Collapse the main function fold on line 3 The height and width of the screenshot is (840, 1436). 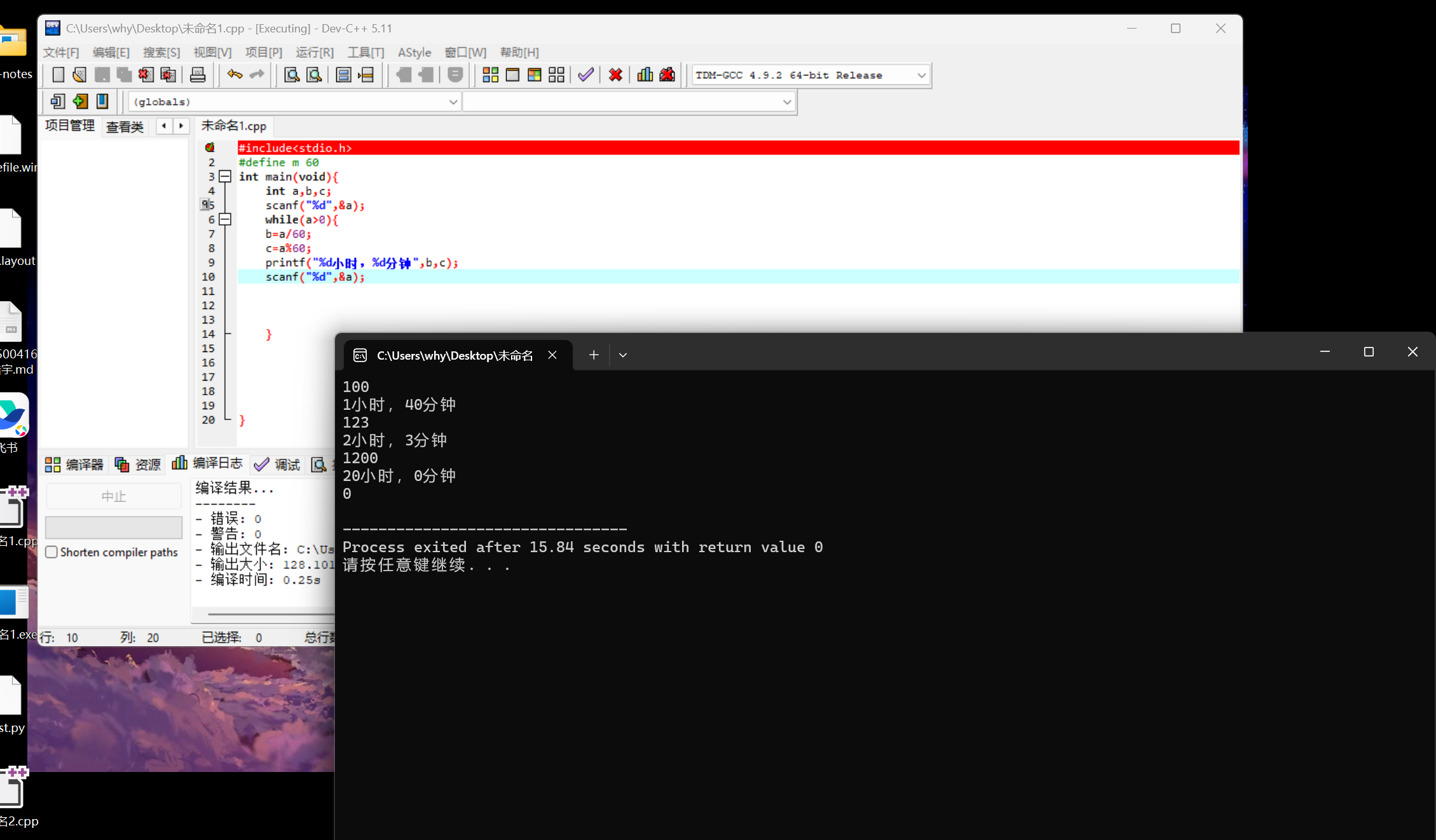click(x=225, y=177)
